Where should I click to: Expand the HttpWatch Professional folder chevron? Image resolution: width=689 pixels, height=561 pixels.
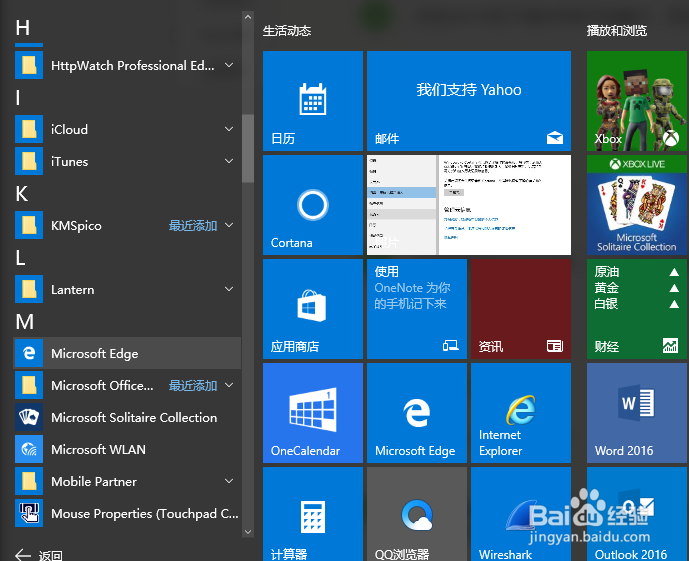229,65
